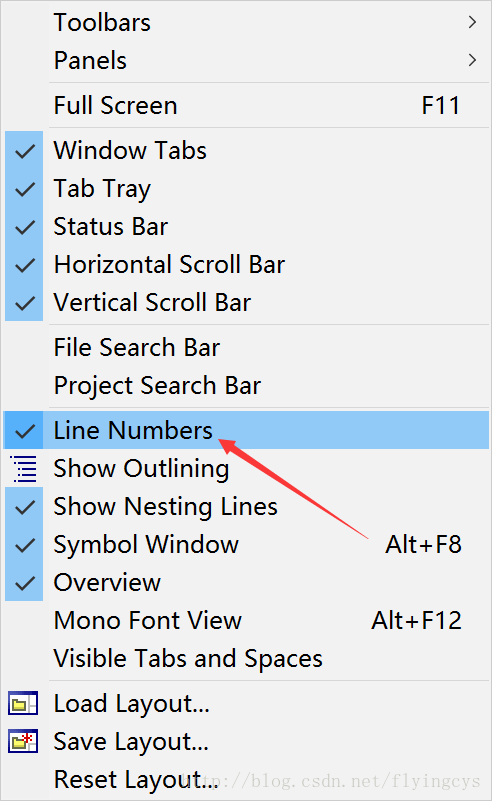The height and width of the screenshot is (801, 492).
Task: Click the checkmark beside Show Nesting Lines
Action: 25,507
